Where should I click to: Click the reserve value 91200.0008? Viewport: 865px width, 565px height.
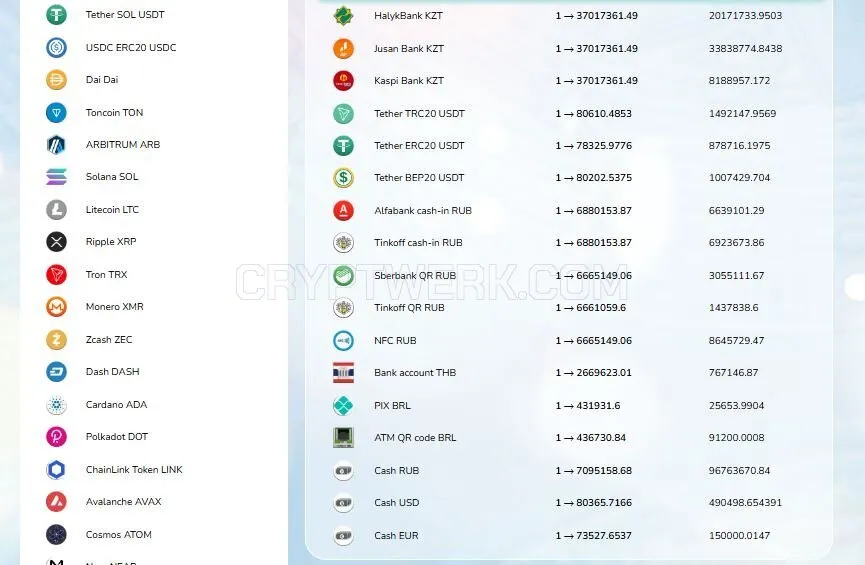[736, 438]
